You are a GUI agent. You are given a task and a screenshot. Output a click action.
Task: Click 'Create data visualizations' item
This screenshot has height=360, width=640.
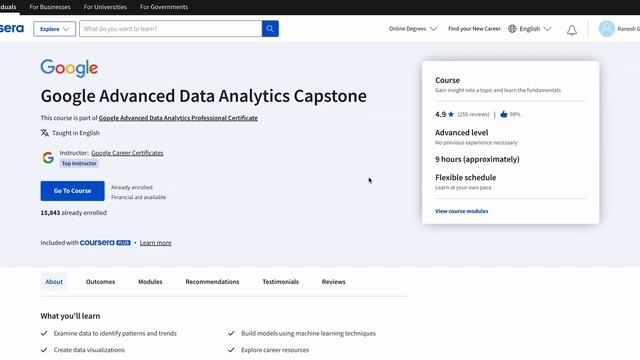pyautogui.click(x=89, y=350)
